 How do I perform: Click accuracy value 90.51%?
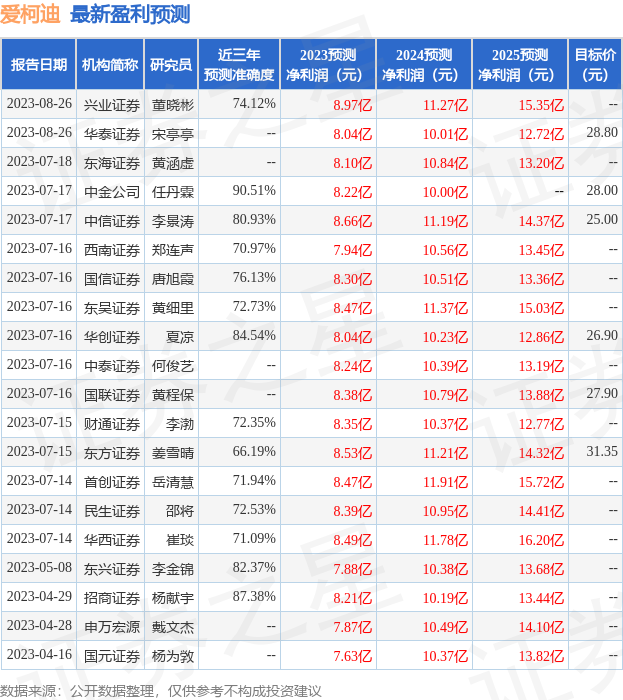click(254, 191)
